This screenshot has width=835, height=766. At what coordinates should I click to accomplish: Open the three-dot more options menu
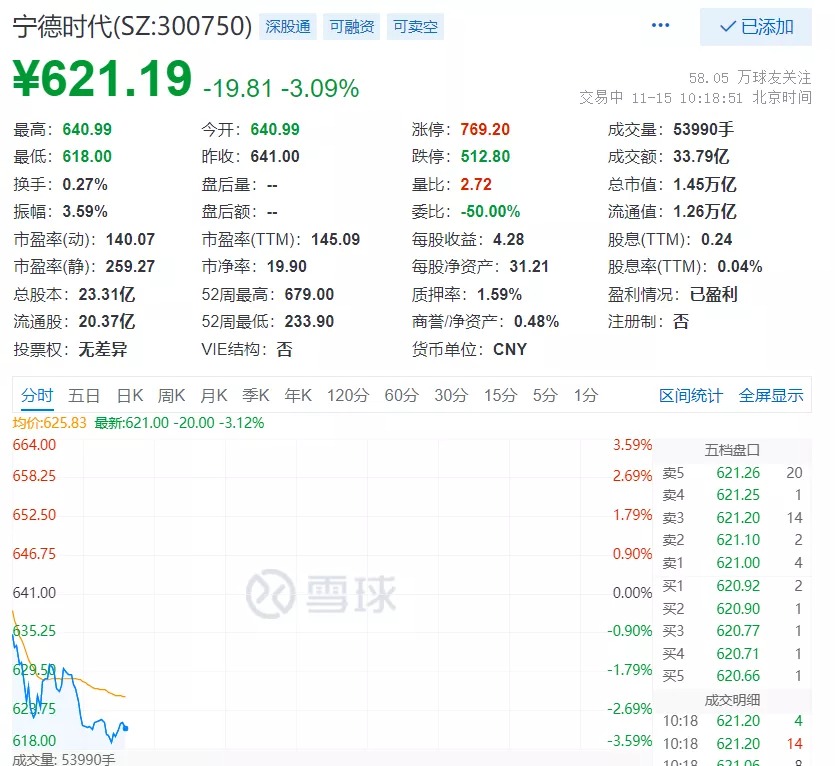point(660,26)
